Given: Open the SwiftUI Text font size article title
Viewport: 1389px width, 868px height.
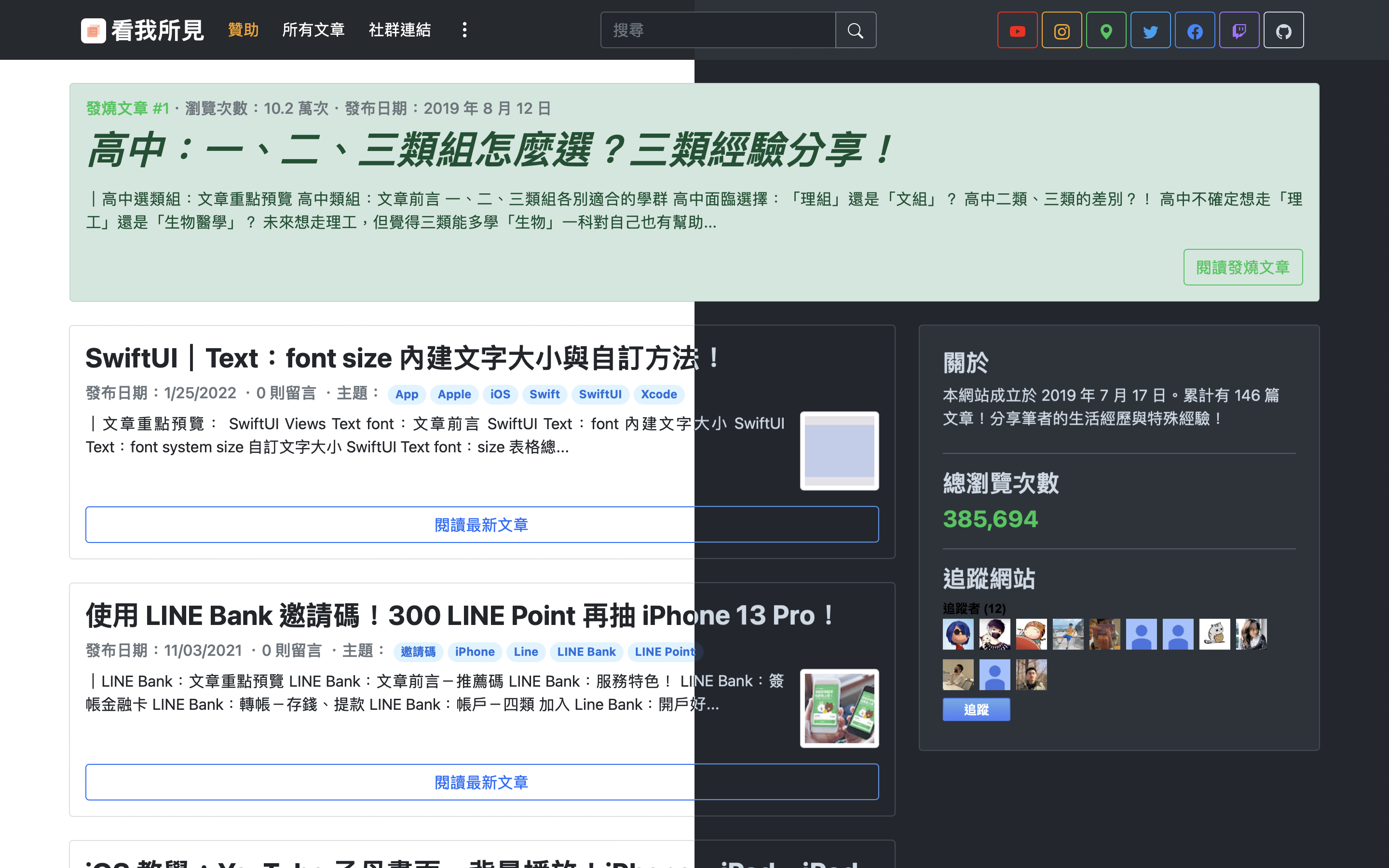Looking at the screenshot, I should tap(404, 358).
